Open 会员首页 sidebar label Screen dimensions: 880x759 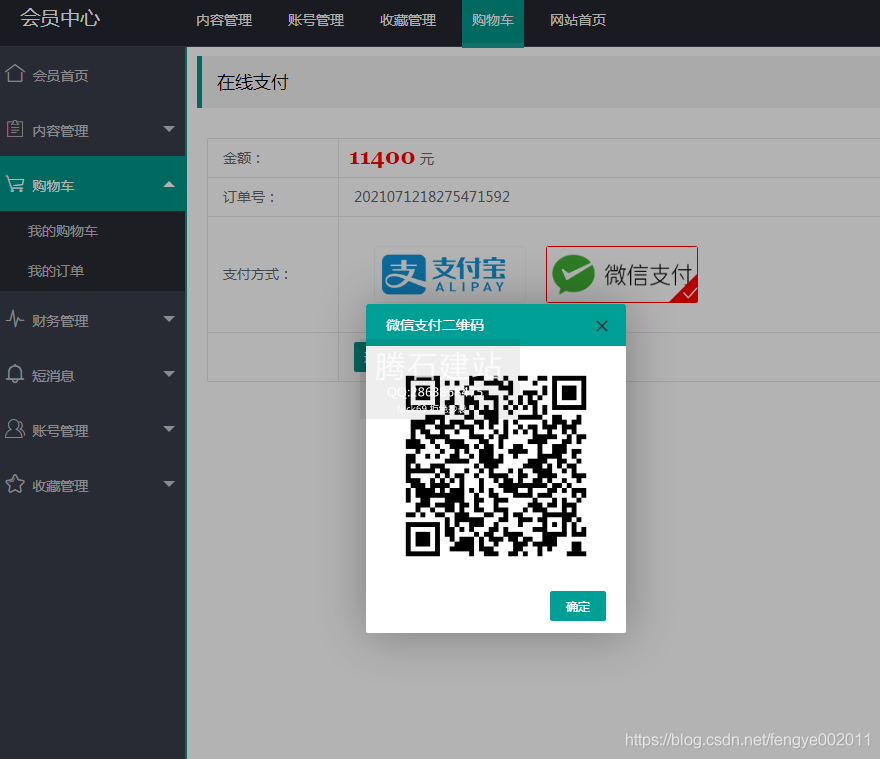(x=60, y=76)
